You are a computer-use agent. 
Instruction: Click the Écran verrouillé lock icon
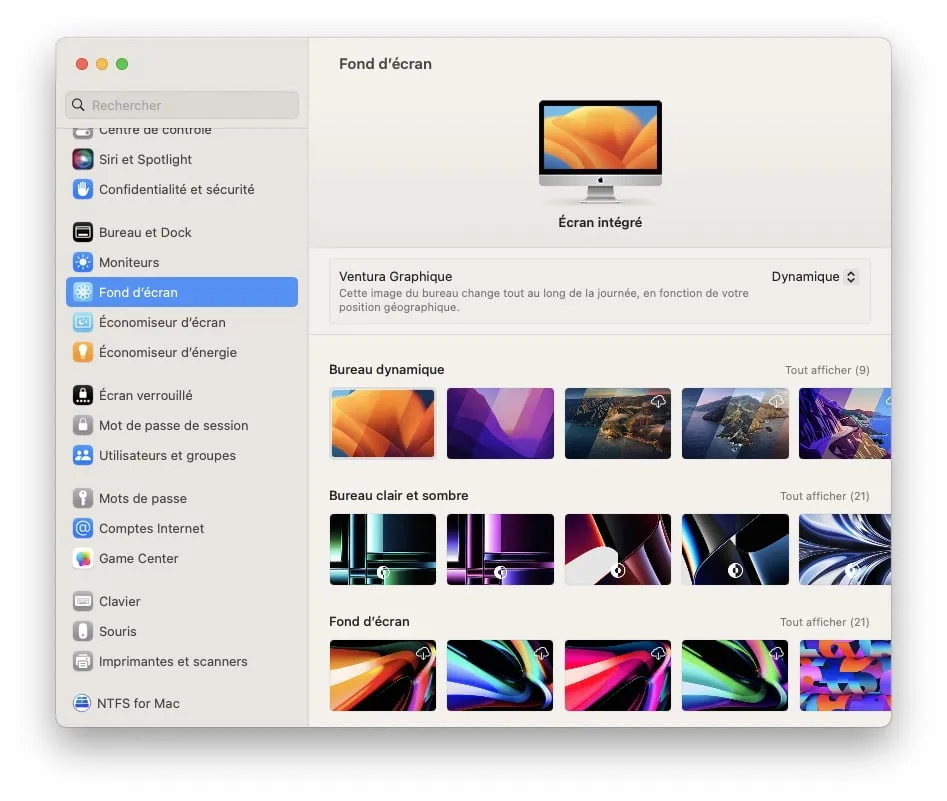[83, 396]
